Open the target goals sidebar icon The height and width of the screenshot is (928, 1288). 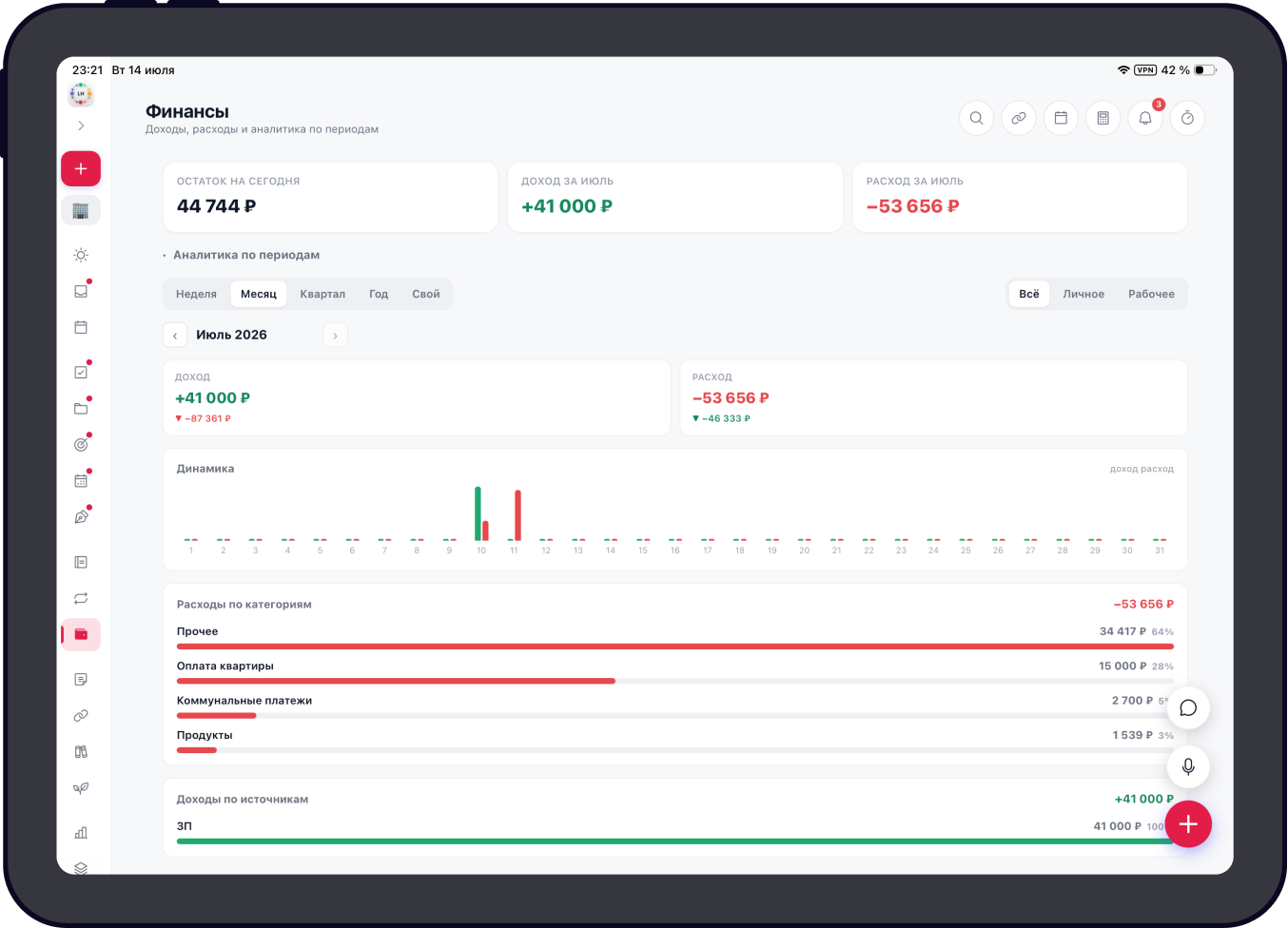click(x=81, y=444)
